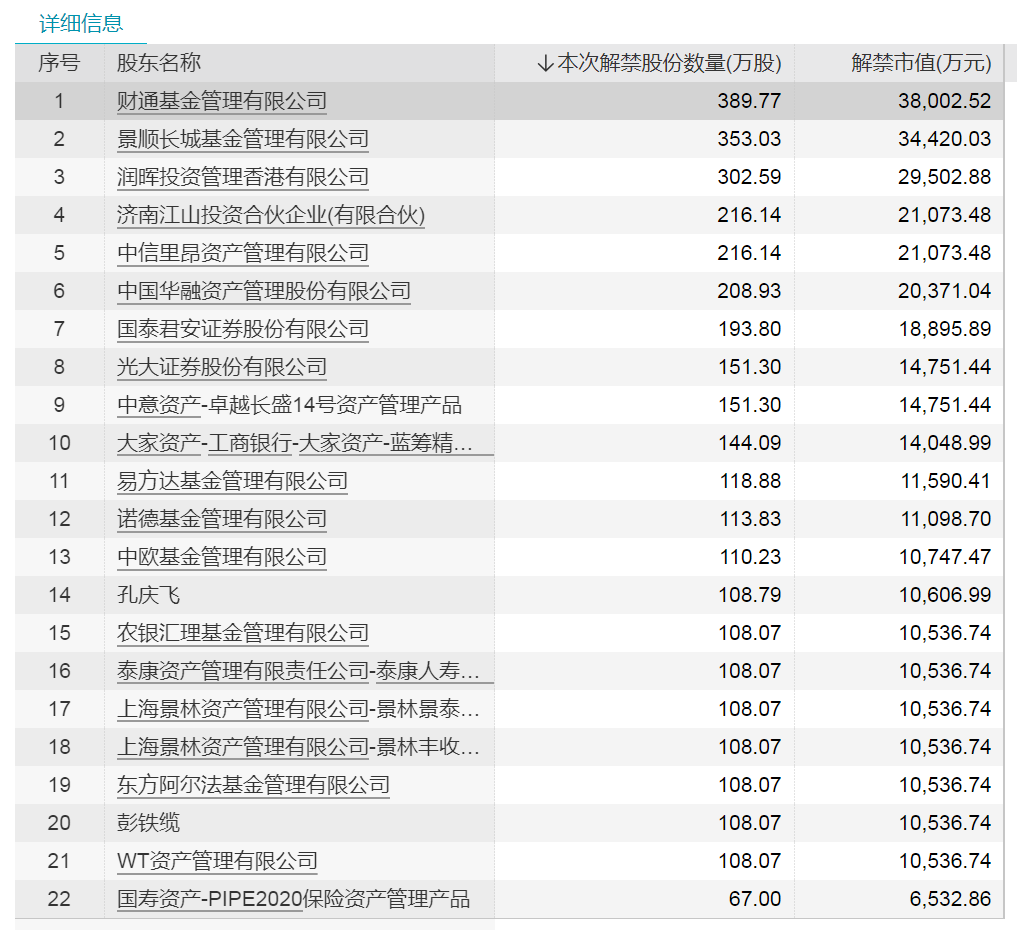Open 中意资产-卓越长盛14号资产管理产品 link
The image size is (1017, 930).
[x=289, y=405]
